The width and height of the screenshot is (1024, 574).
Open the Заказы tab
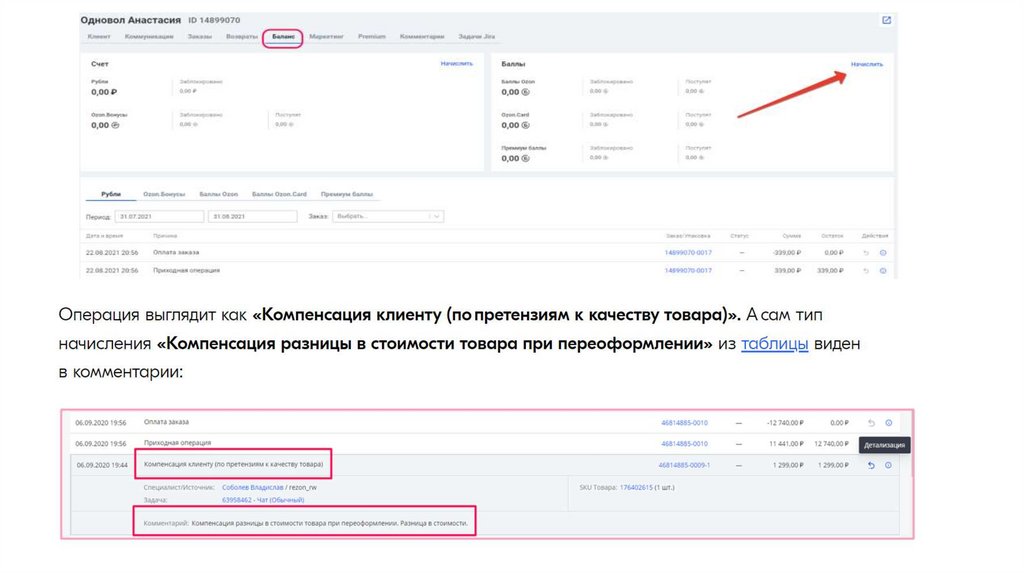point(200,37)
